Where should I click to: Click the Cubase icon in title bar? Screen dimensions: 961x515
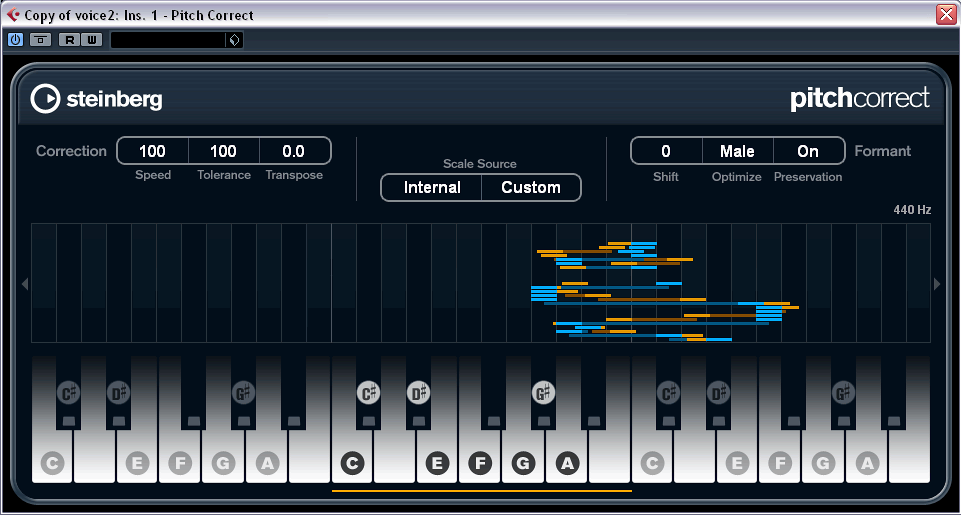(12, 13)
